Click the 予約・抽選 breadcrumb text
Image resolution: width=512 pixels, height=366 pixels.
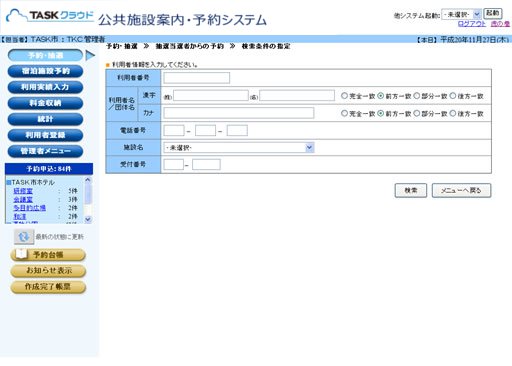coord(122,46)
